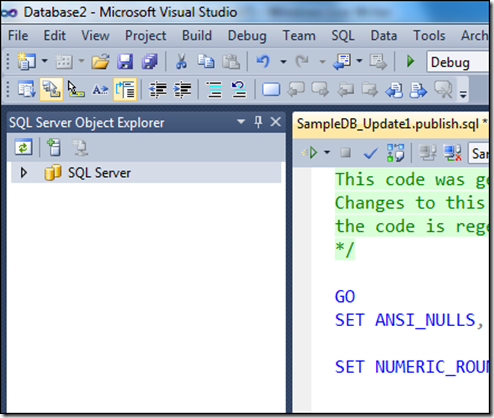Clear all bookmarks icon
The width and height of the screenshot is (494, 418).
[x=443, y=90]
